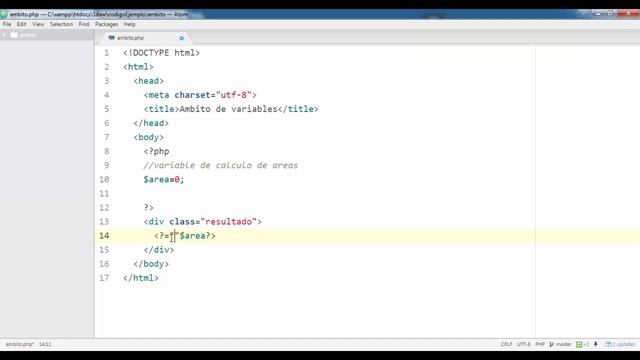Click the green git added-lines icon
This screenshot has width=640, height=360.
tap(579, 344)
